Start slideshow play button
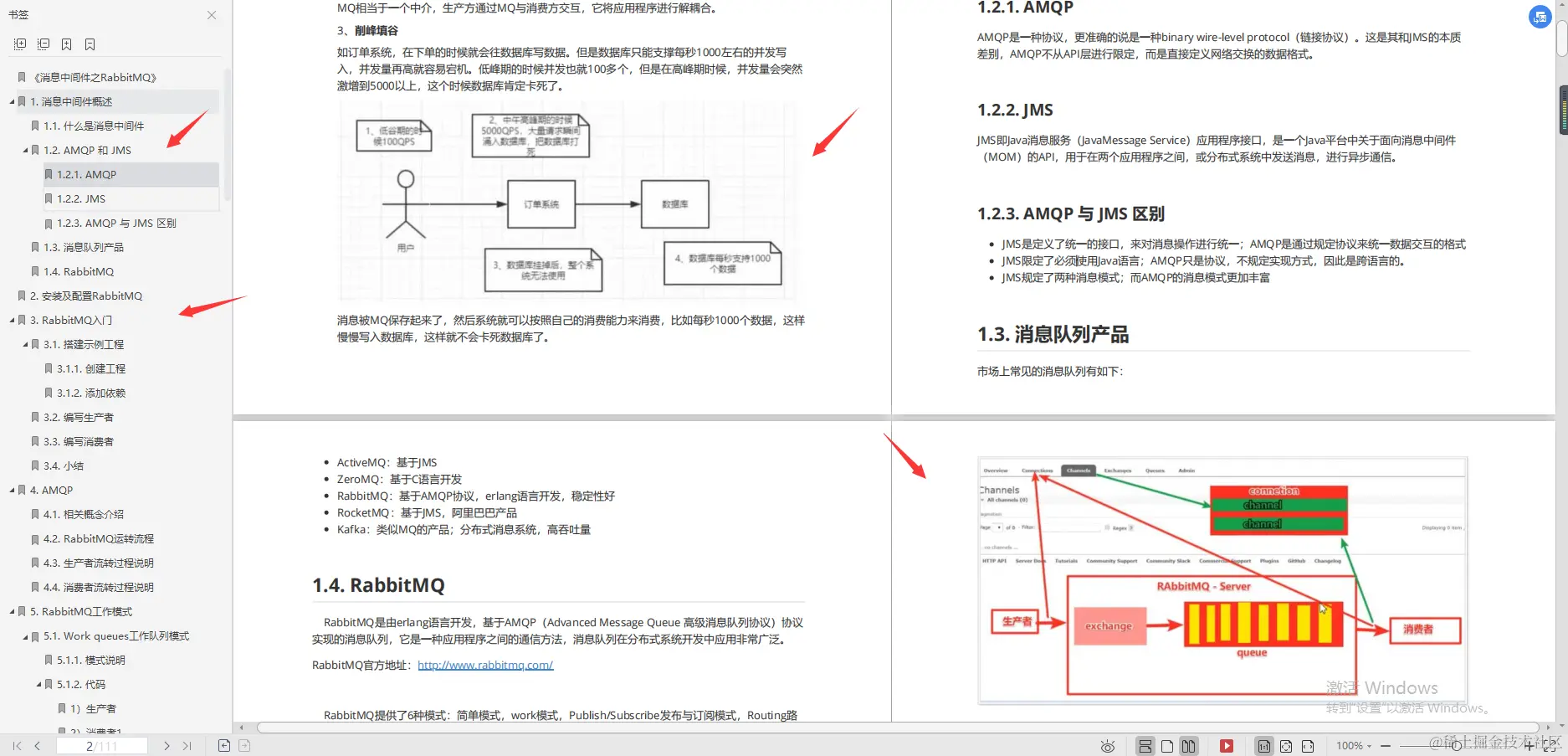This screenshot has height=756, width=1568. pyautogui.click(x=1227, y=746)
